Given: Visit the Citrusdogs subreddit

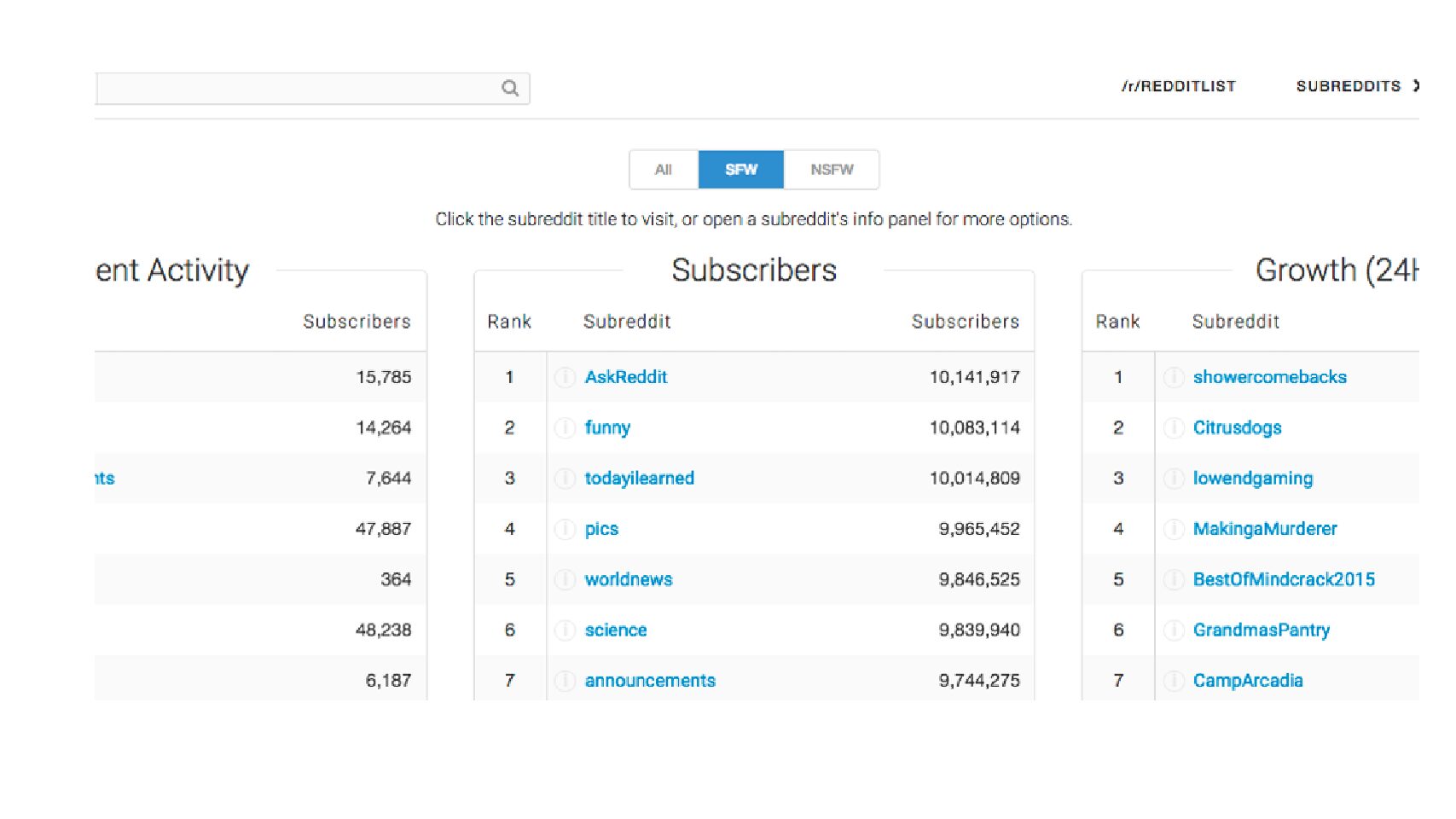Looking at the screenshot, I should [x=1238, y=427].
